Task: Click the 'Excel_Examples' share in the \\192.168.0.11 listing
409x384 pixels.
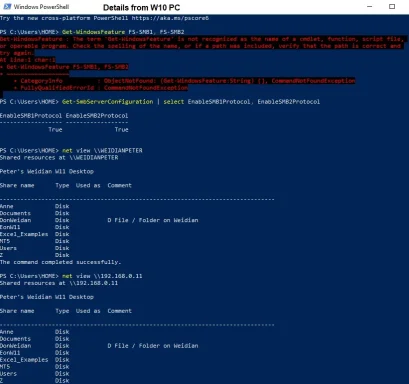Action: (24, 360)
